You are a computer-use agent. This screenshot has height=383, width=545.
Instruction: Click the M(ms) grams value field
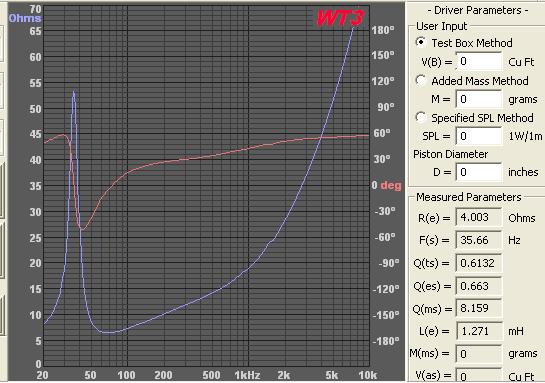(x=479, y=354)
